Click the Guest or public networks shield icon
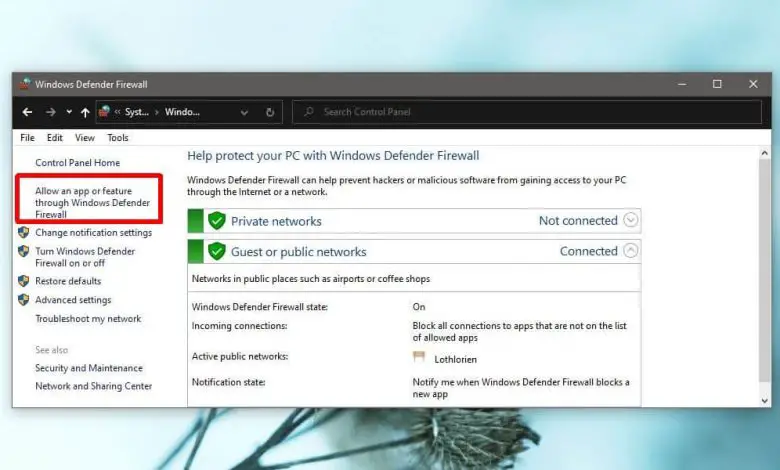Image resolution: width=780 pixels, height=470 pixels. point(217,251)
